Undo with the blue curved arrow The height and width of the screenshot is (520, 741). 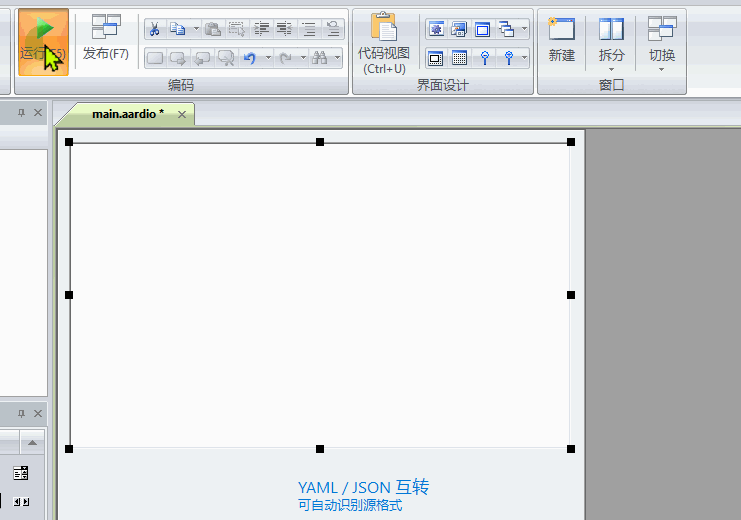250,58
